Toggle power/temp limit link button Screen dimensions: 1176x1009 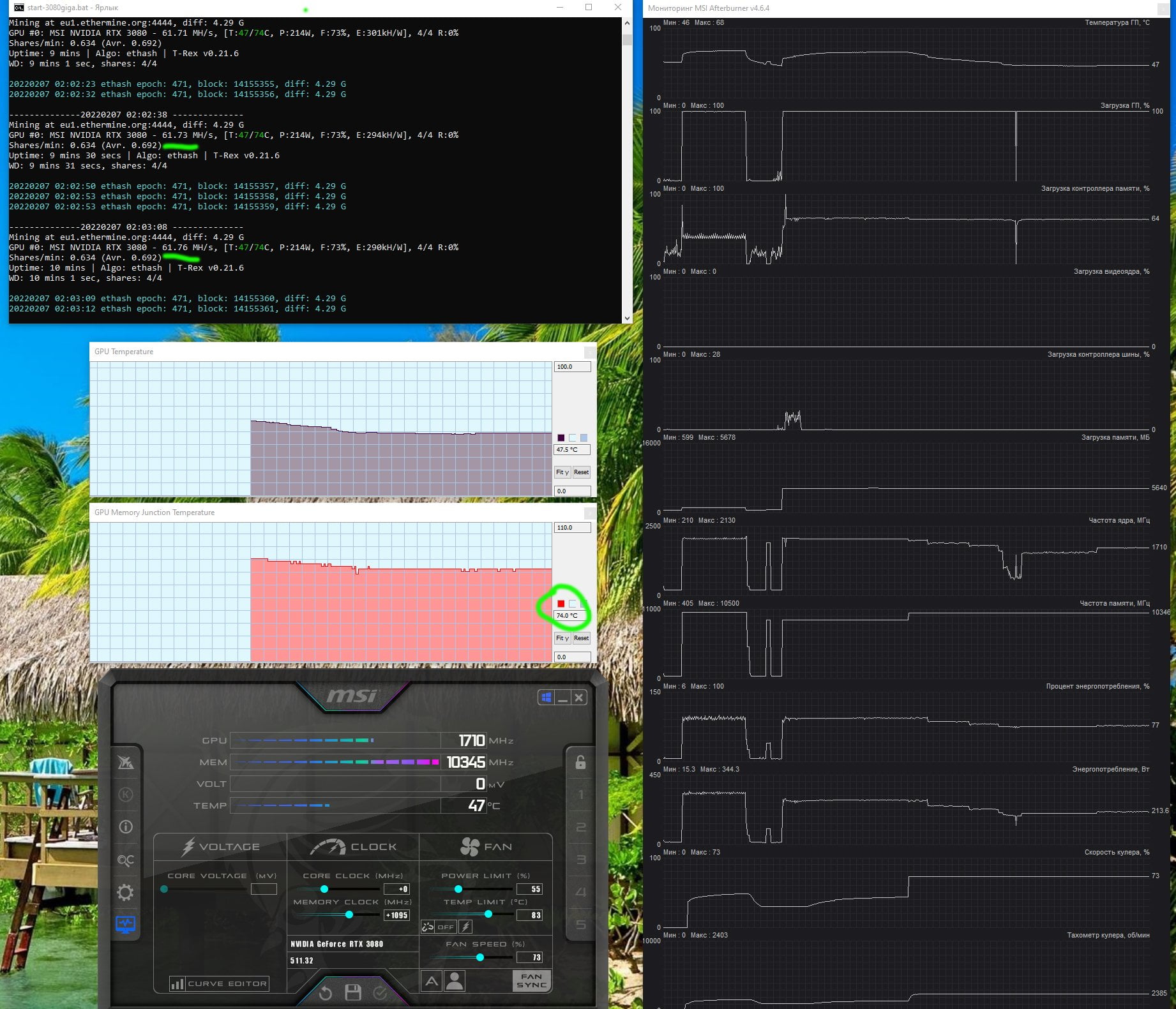point(428,927)
